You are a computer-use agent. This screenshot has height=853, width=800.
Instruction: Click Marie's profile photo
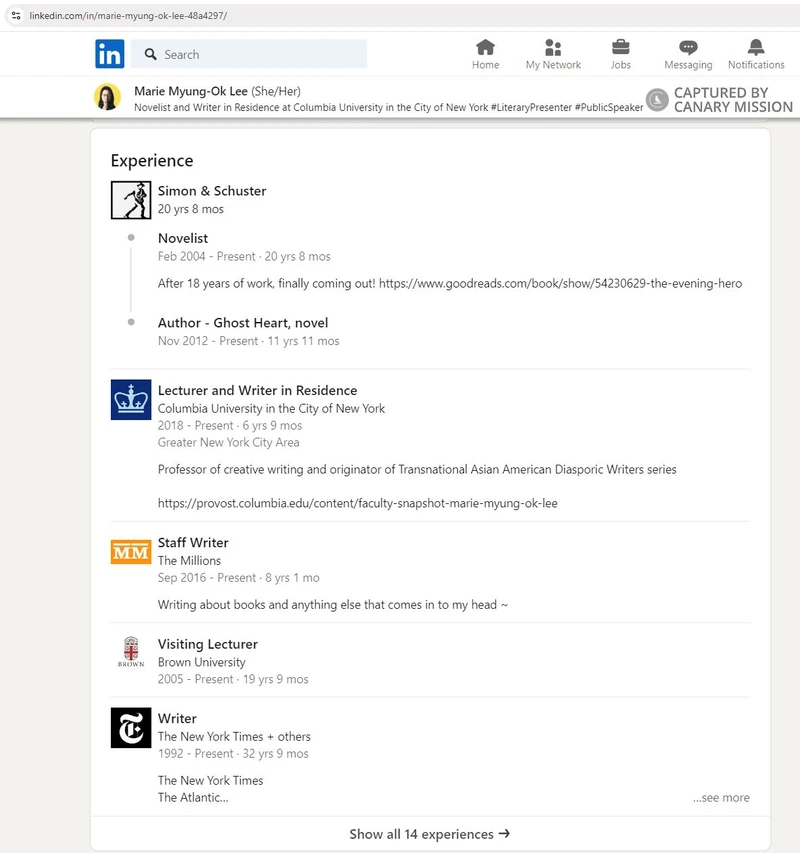click(x=108, y=97)
